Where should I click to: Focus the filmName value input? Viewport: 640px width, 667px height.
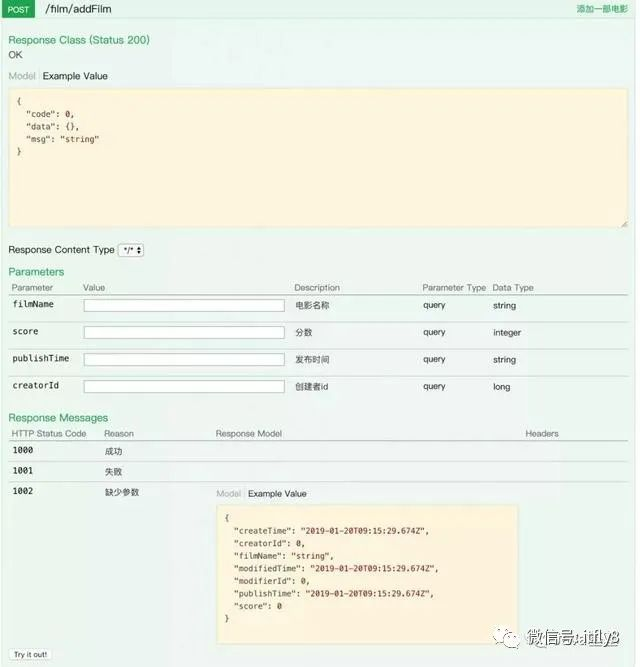[184, 305]
